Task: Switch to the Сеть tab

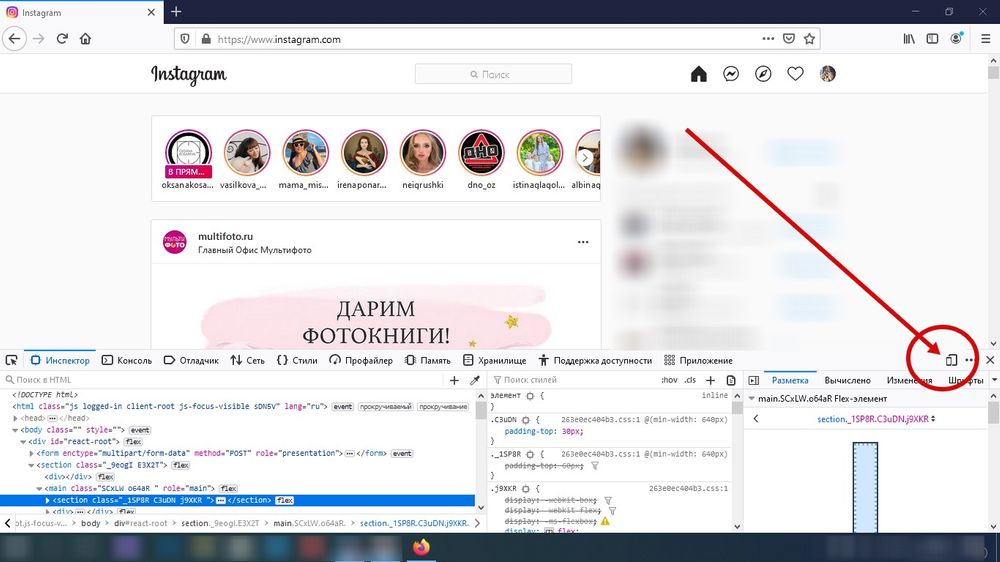Action: coord(247,360)
